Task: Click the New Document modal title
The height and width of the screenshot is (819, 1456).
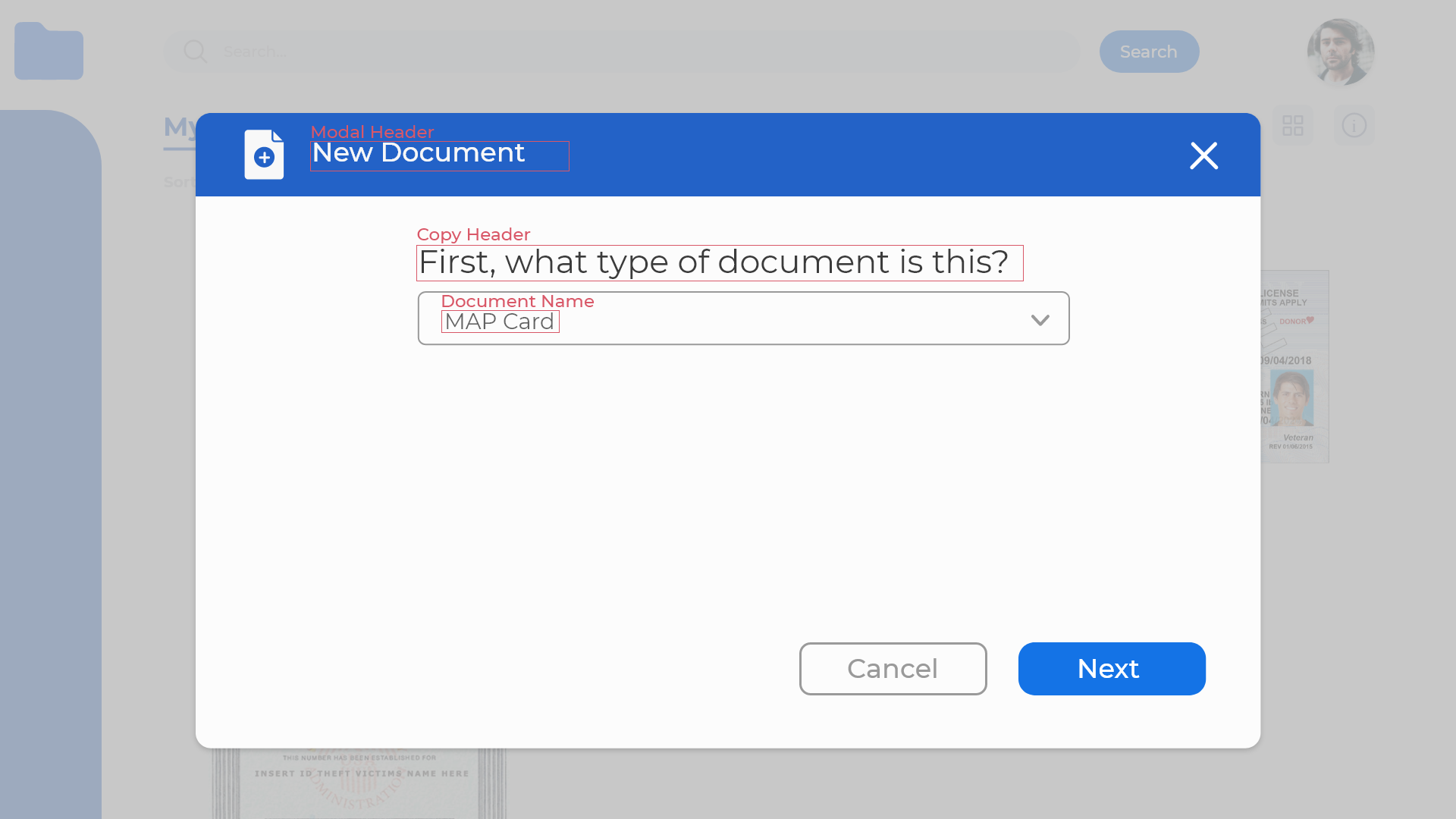Action: coord(419,153)
